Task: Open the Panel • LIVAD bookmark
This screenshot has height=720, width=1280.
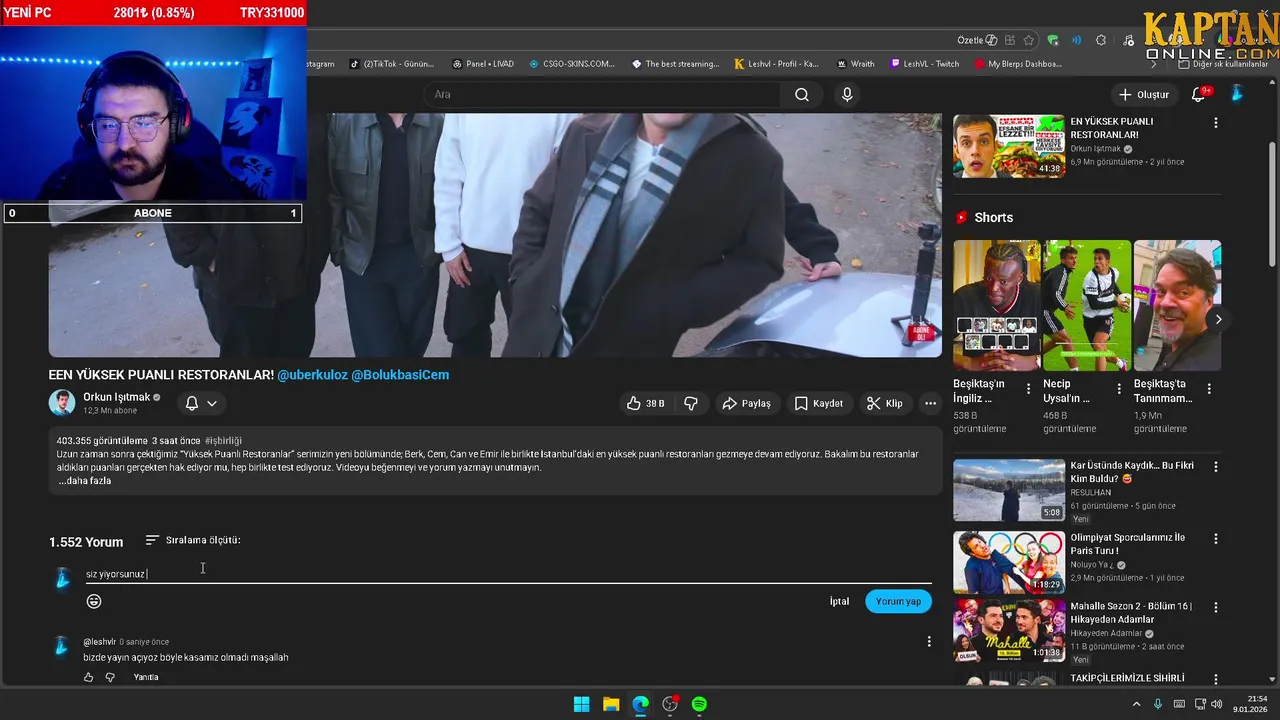Action: click(x=483, y=64)
